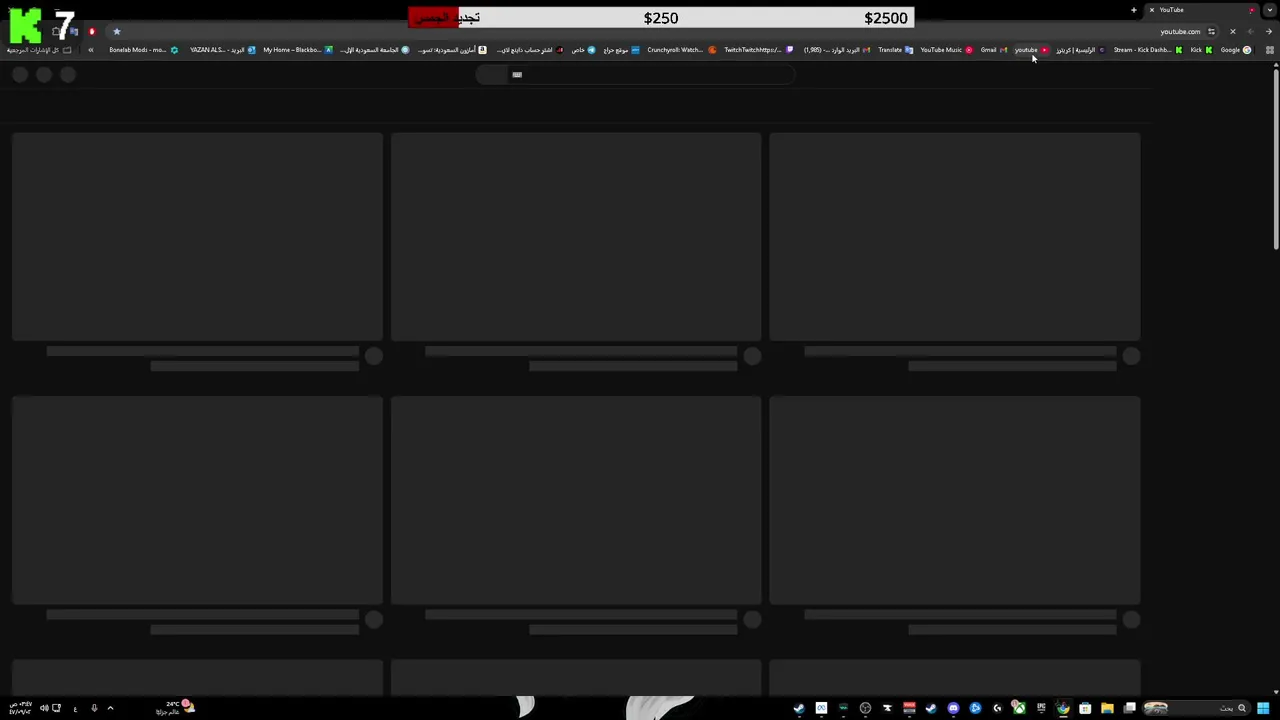Open Logitech G HUB from taskbar

tap(997, 708)
